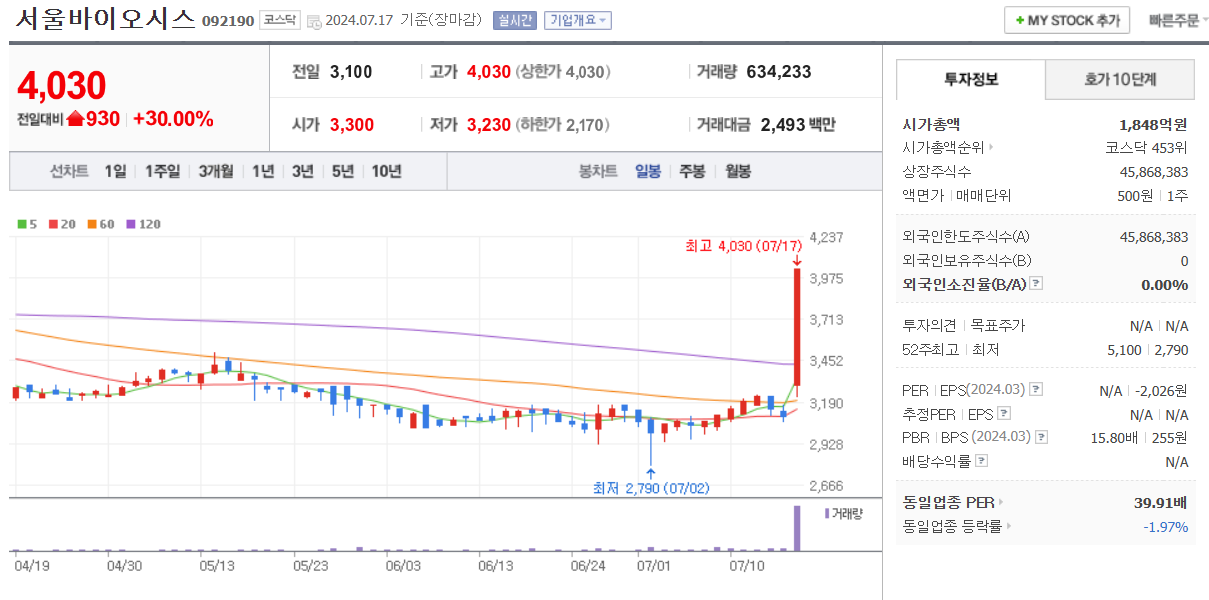
Task: Click the 시가총액 1,848억원 value
Action: click(x=1153, y=125)
